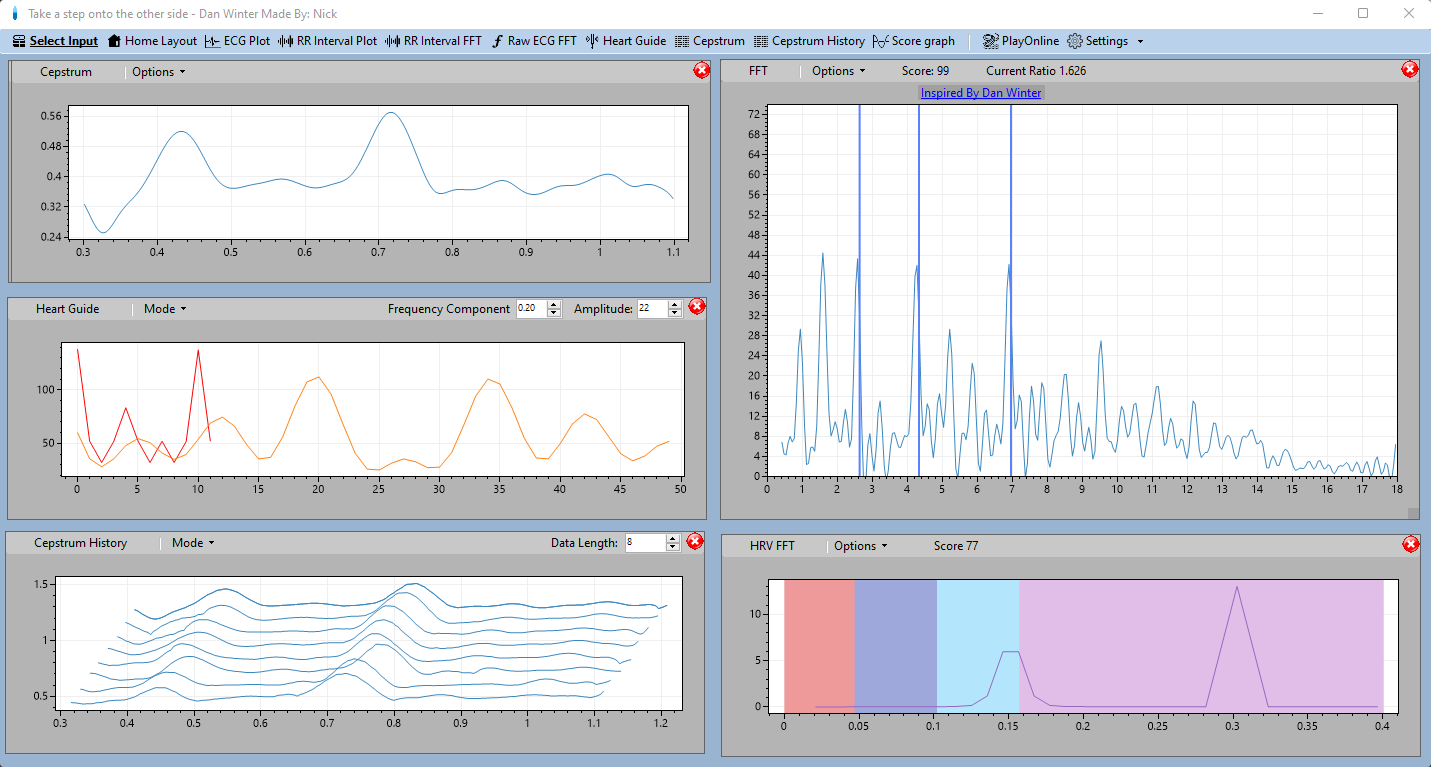
Task: Close the FFT panel with red X
Action: tap(1410, 69)
